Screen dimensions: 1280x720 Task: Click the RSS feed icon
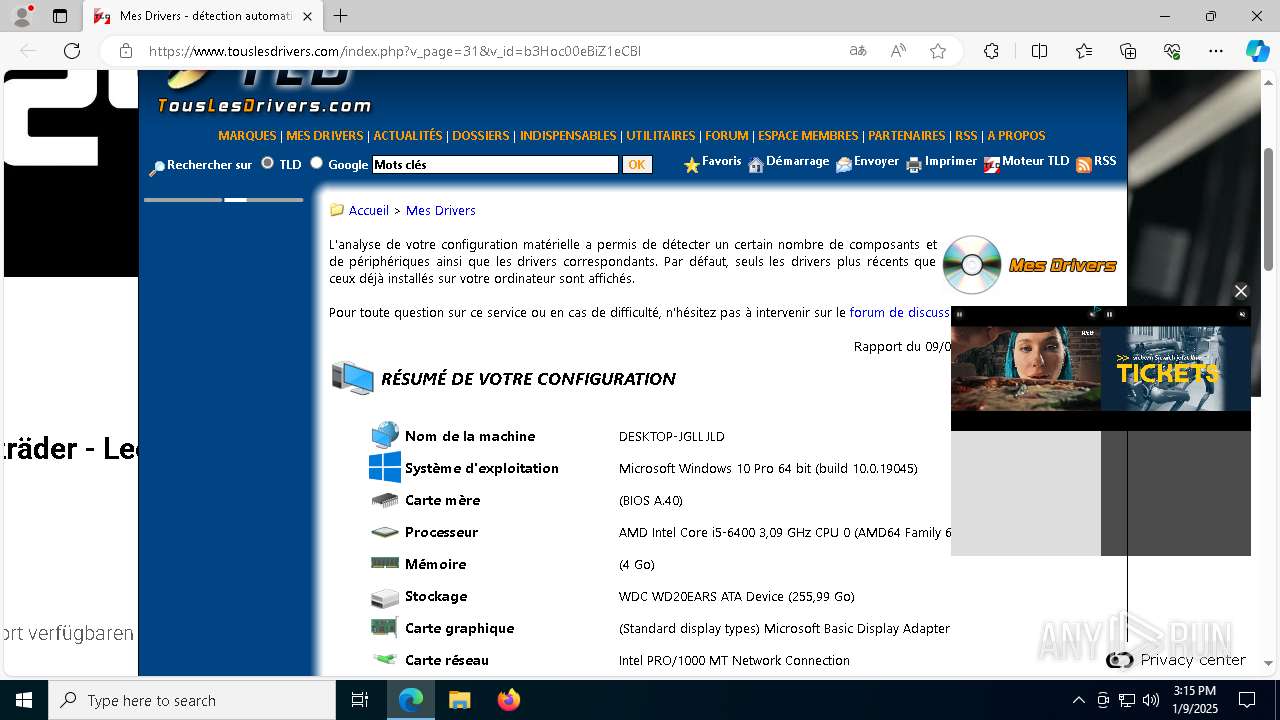click(1084, 165)
